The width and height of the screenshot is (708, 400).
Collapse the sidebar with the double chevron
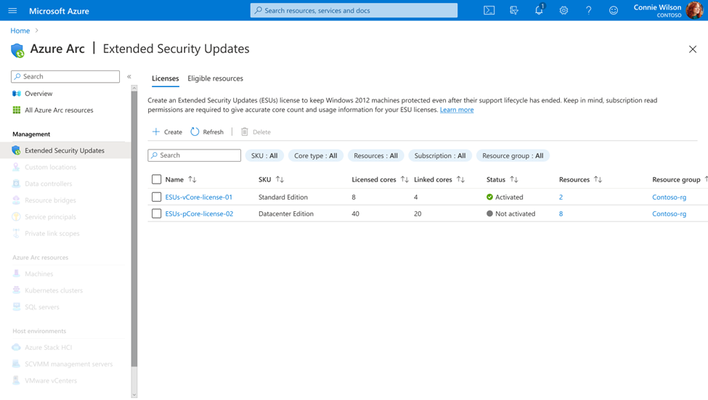129,77
